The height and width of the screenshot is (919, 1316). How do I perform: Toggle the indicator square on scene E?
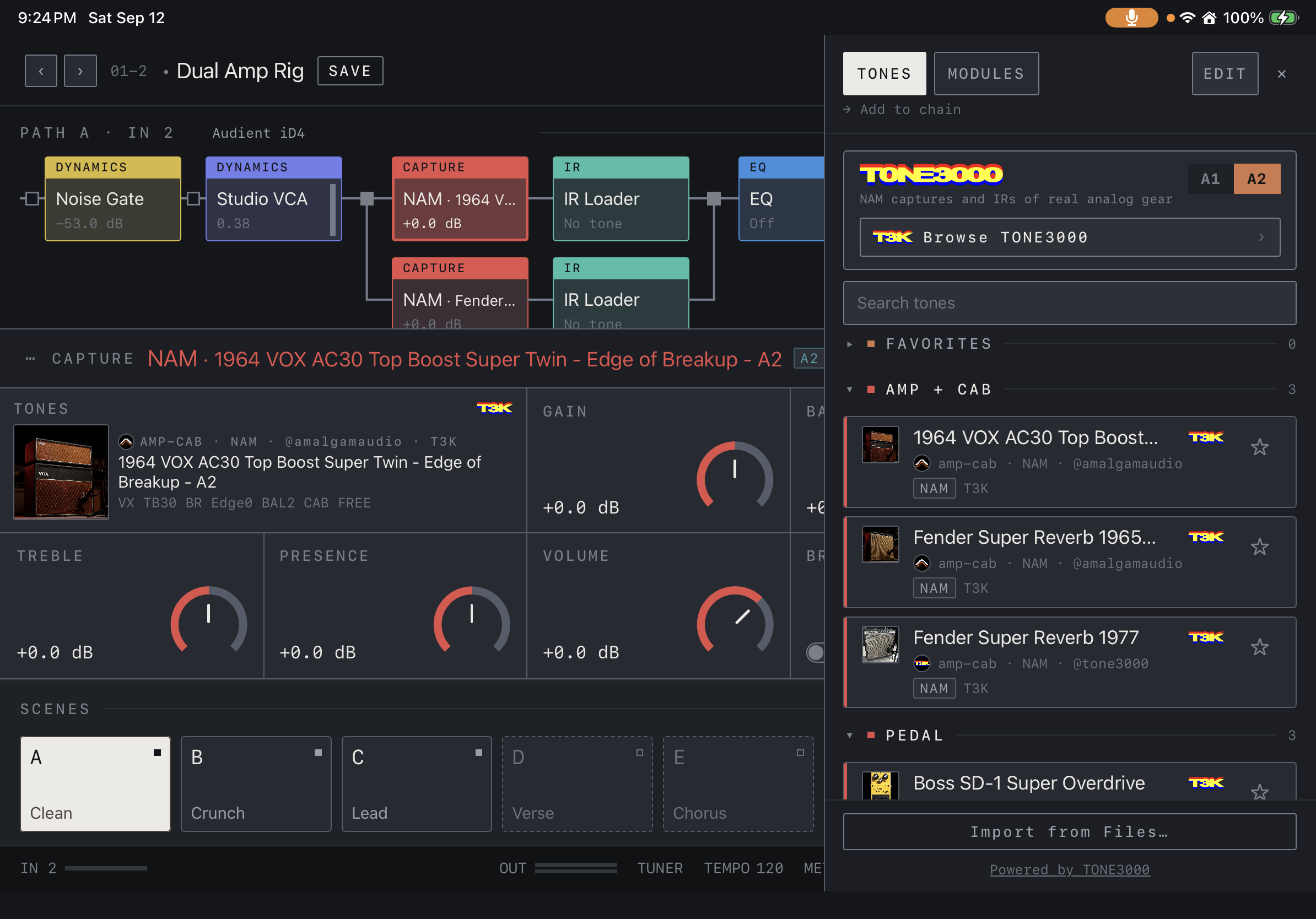click(800, 753)
